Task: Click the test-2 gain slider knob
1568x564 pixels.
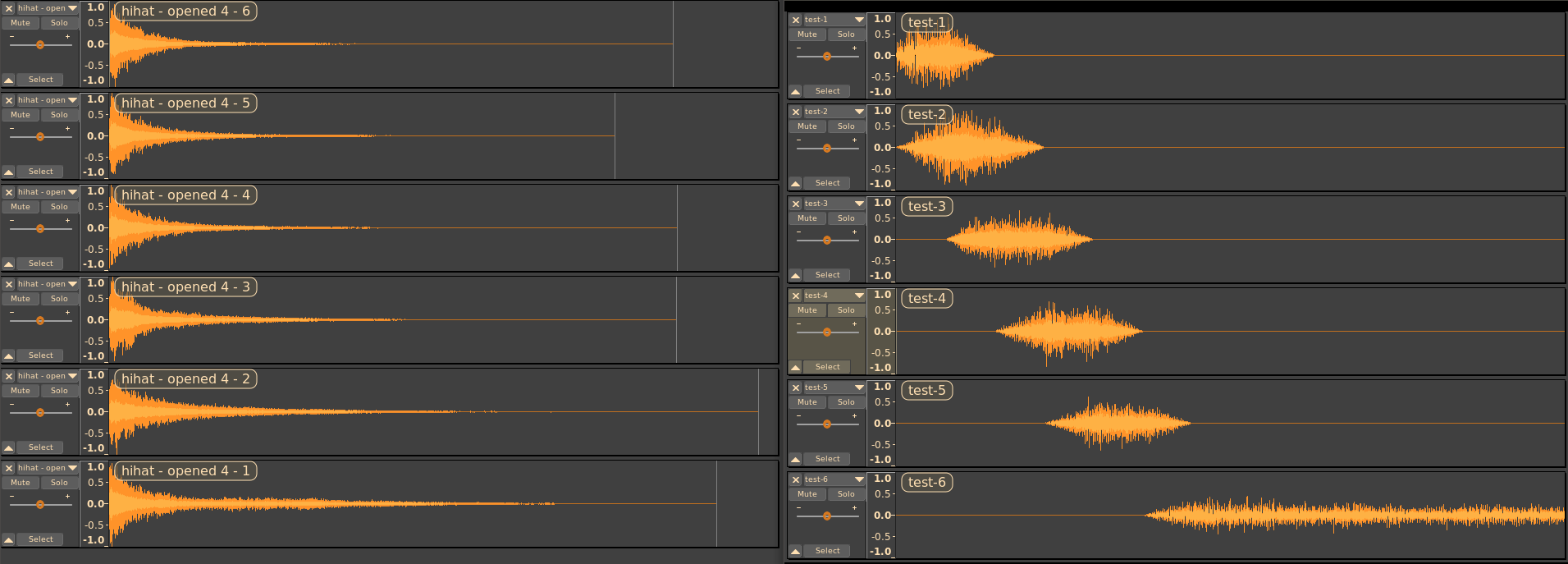Action: (x=827, y=149)
